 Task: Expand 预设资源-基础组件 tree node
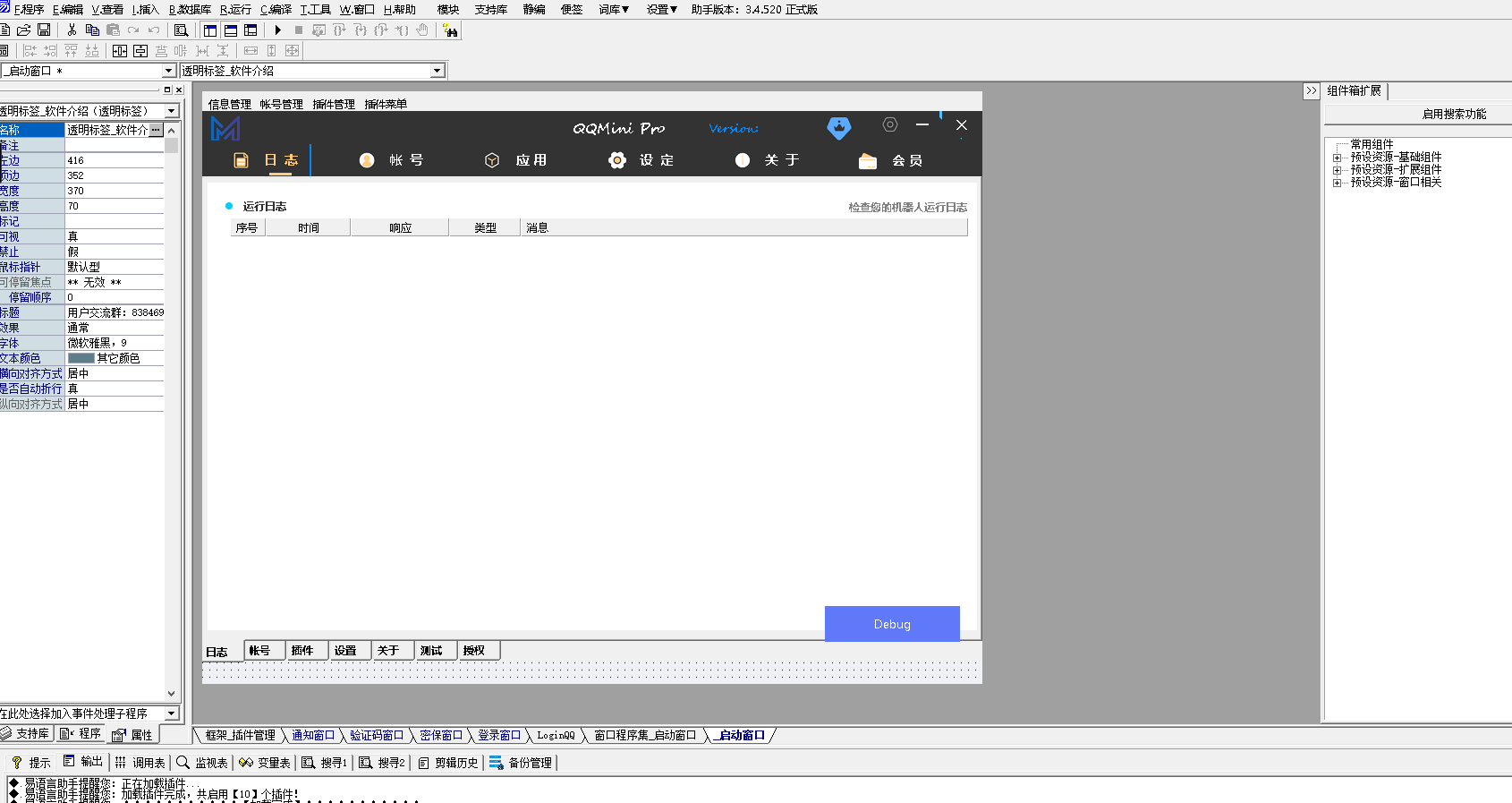point(1338,158)
